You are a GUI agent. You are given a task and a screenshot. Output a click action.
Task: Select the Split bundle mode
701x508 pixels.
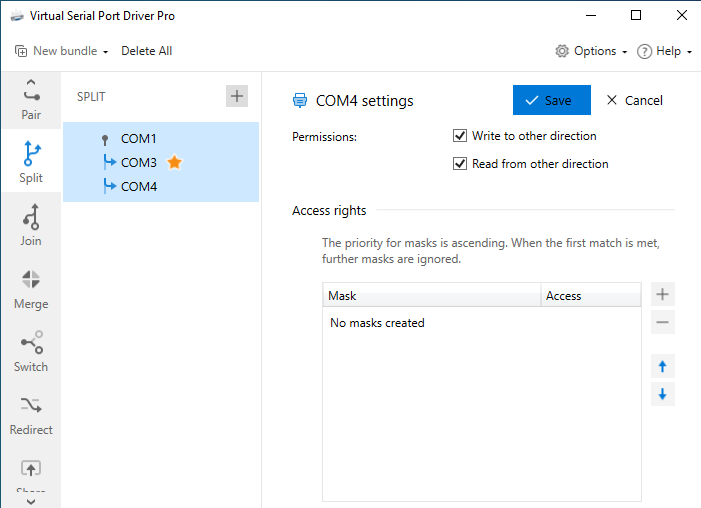[x=31, y=161]
